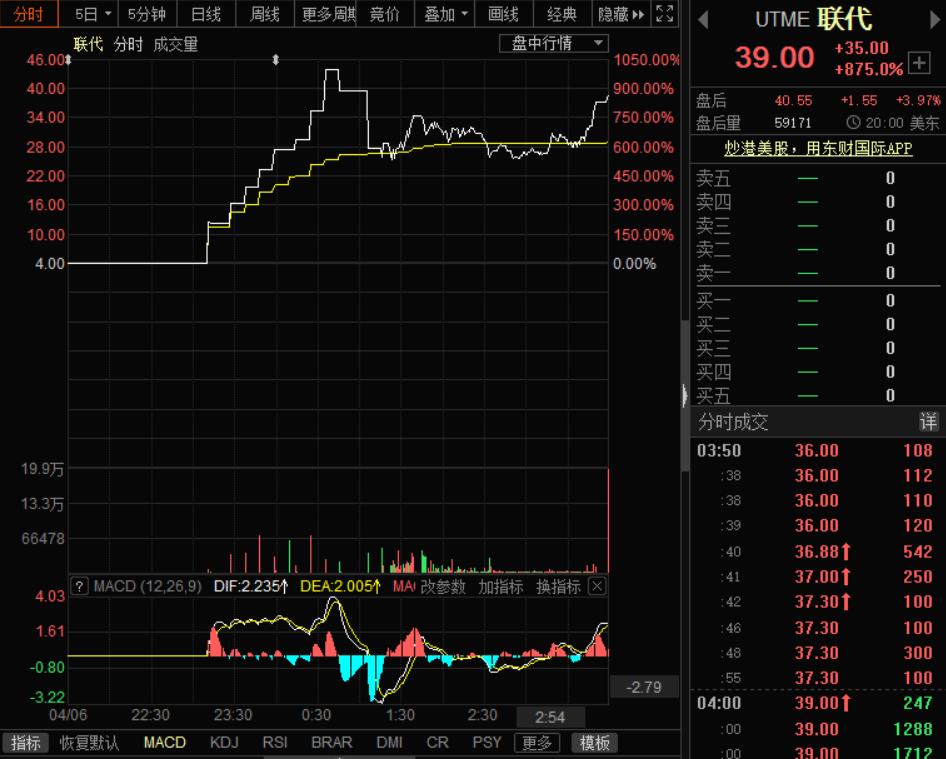Click the -2.79 MACD cursor value

click(644, 687)
